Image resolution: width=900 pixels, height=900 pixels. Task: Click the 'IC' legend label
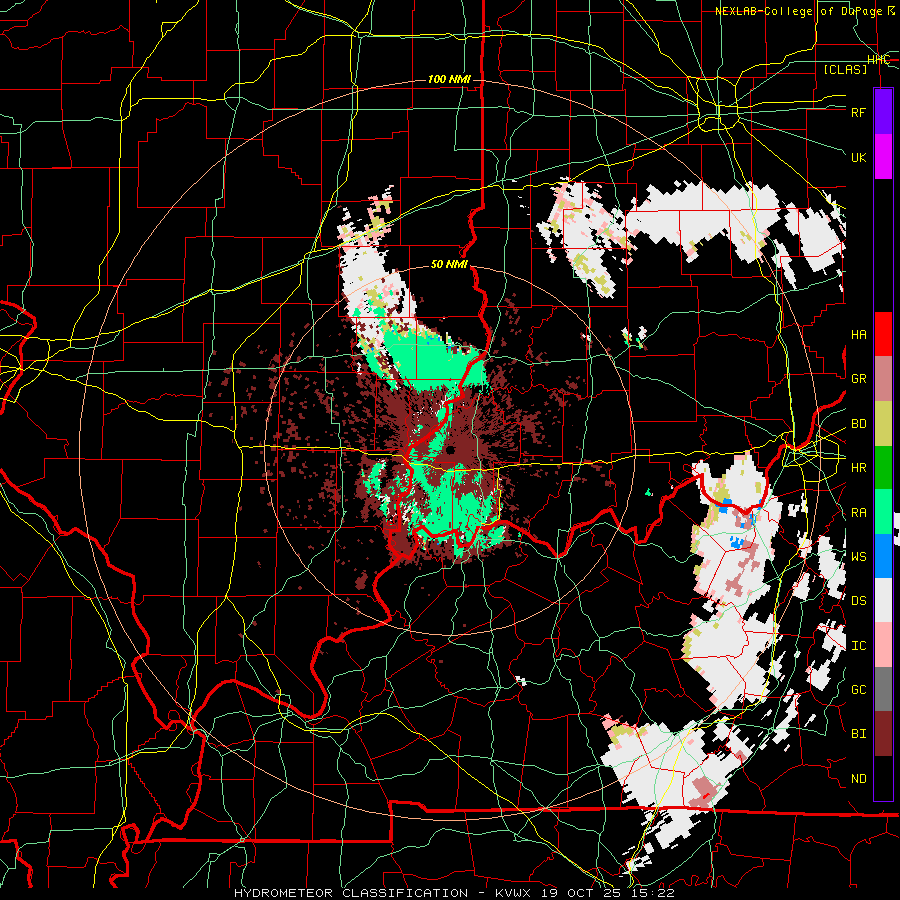pos(858,646)
